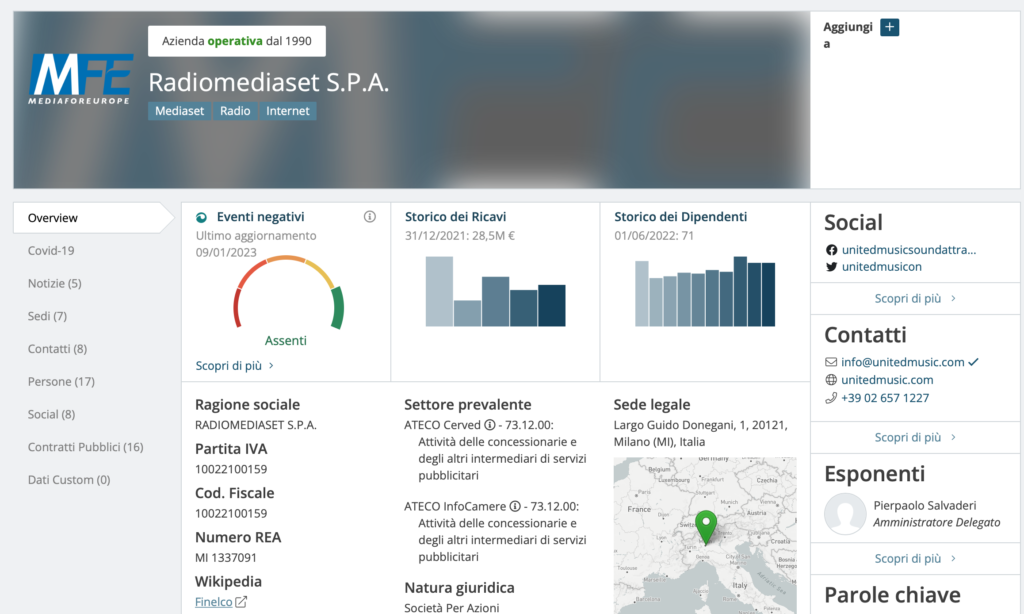The image size is (1024, 614).
Task: Click the phone icon in Contatti
Action: [831, 398]
